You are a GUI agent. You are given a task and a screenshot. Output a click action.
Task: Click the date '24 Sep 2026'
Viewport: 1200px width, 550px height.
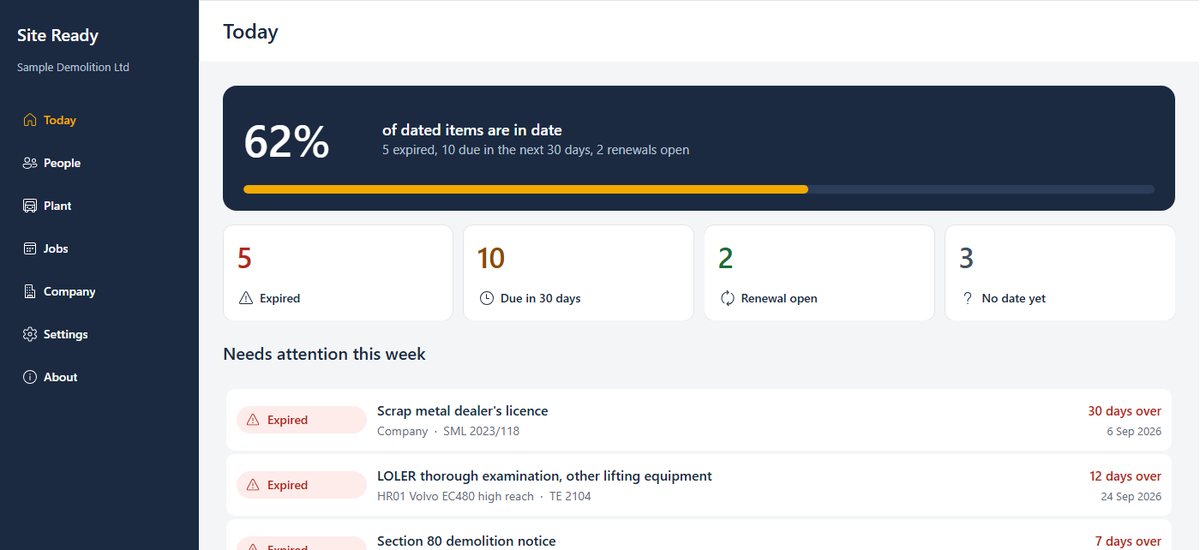[x=1131, y=496]
